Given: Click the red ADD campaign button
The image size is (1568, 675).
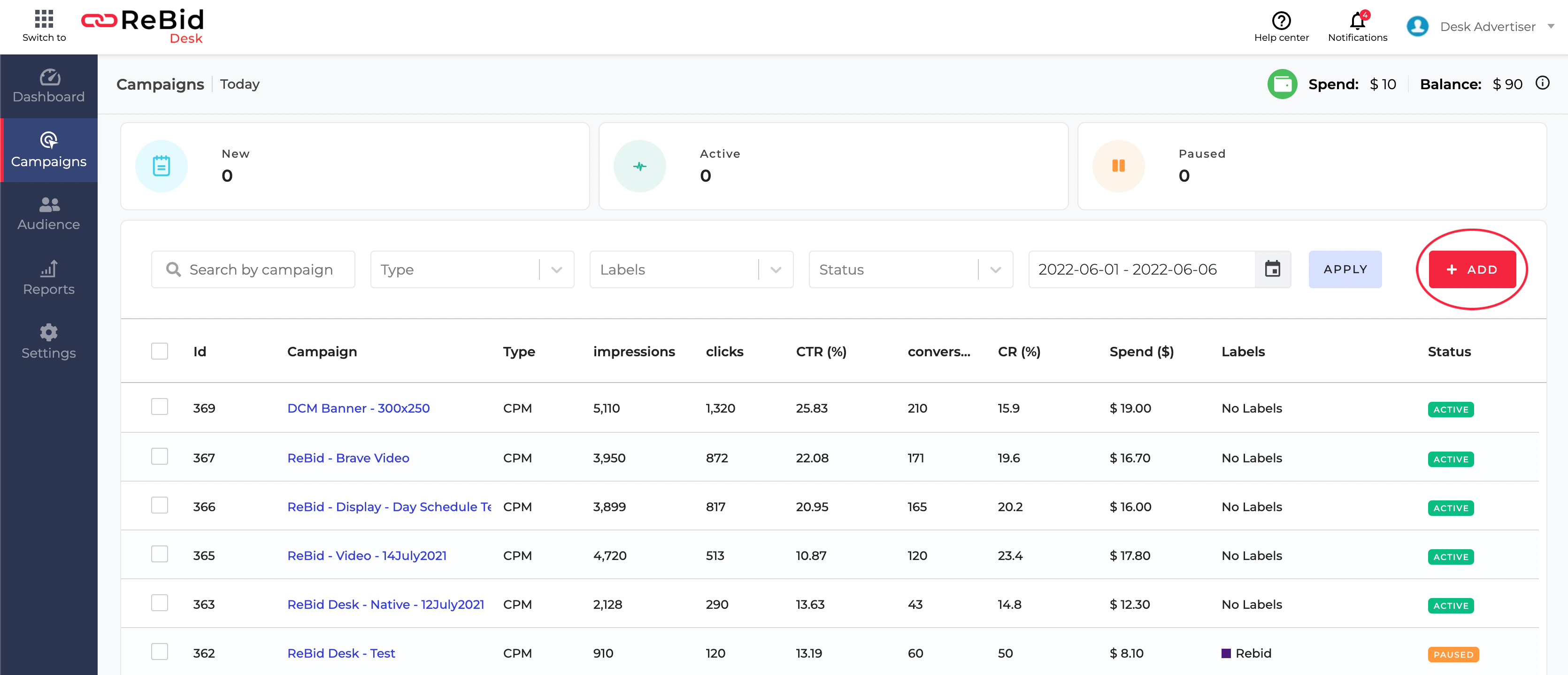Looking at the screenshot, I should 1472,269.
